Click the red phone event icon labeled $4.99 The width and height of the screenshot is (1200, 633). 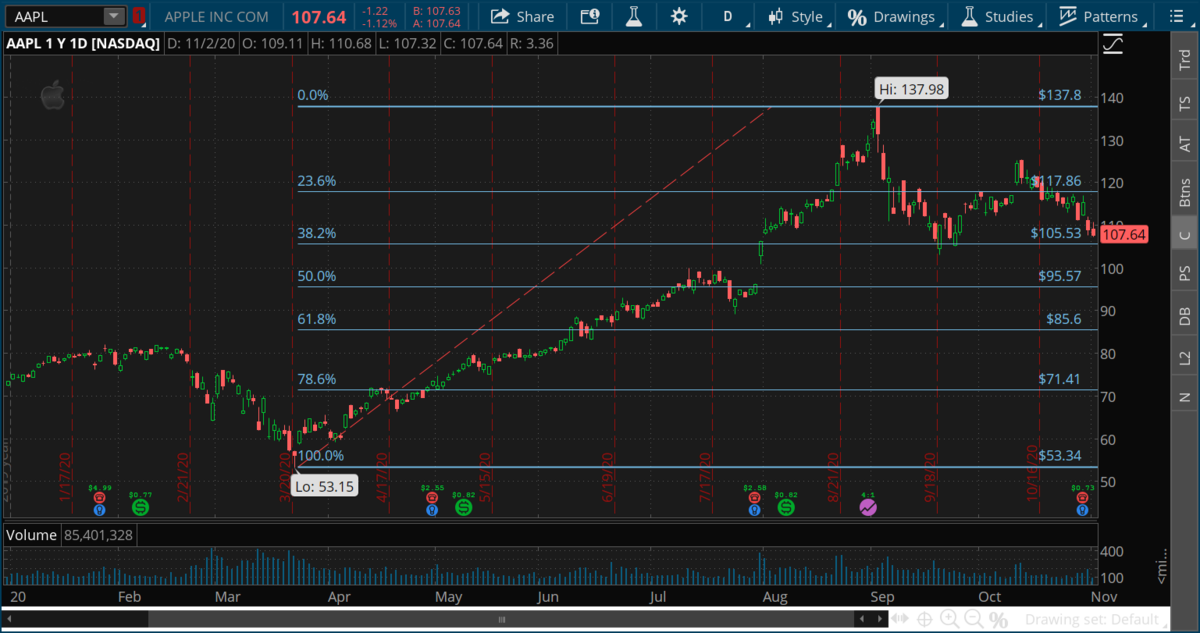99,497
